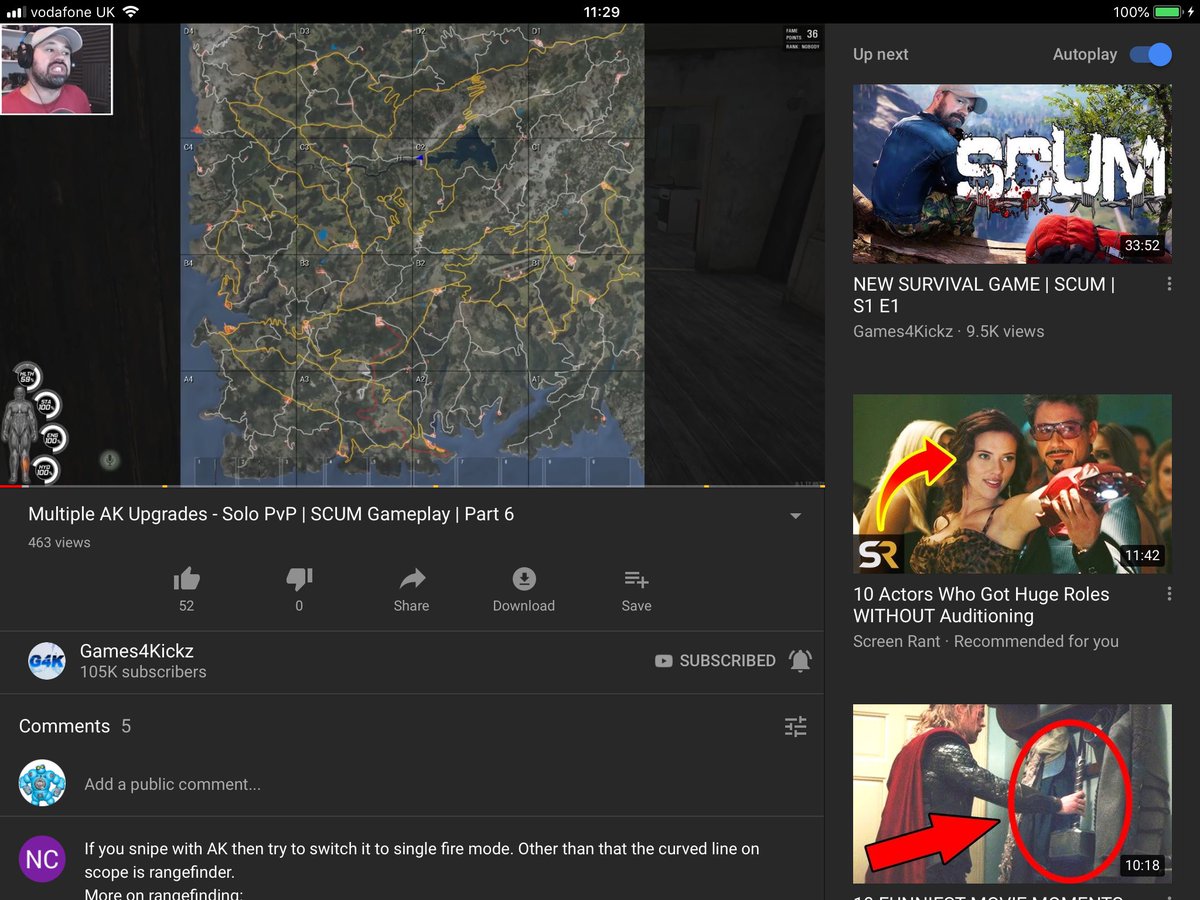Tap the Games4Kickz · 9.5K views text

pyautogui.click(x=948, y=331)
